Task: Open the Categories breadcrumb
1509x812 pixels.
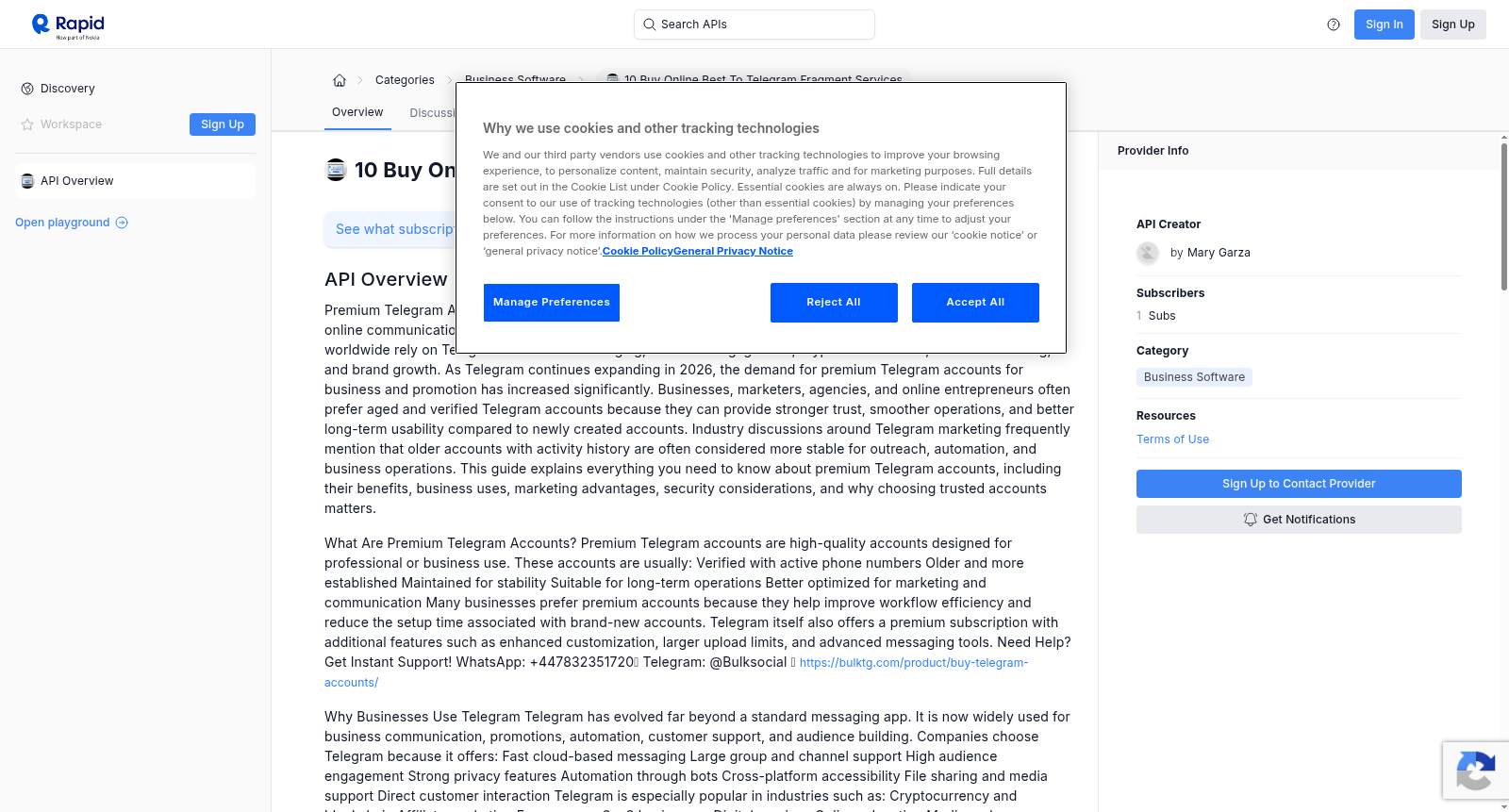Action: point(405,80)
